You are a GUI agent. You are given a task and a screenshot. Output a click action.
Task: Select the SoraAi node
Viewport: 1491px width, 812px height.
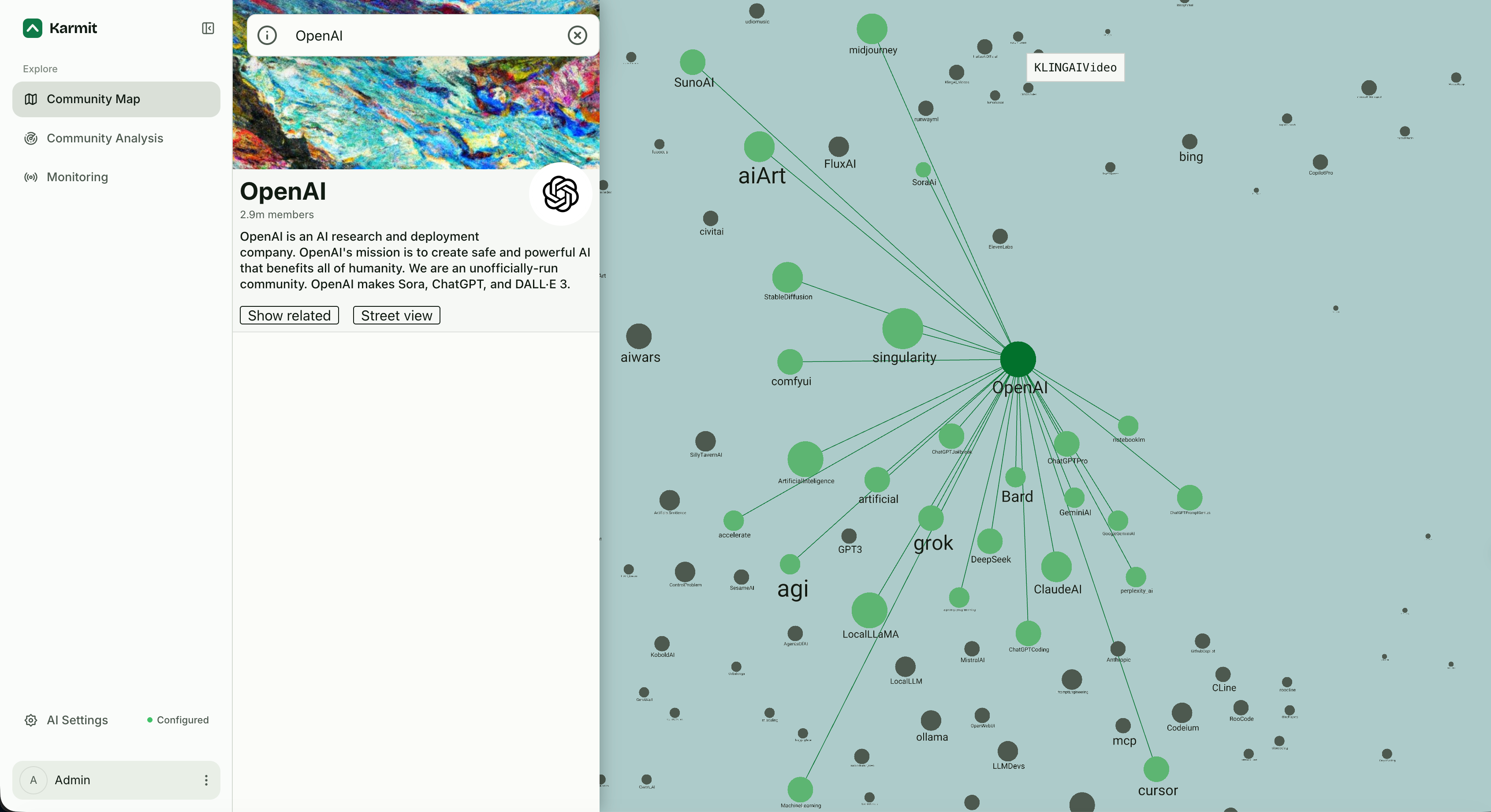pos(923,170)
